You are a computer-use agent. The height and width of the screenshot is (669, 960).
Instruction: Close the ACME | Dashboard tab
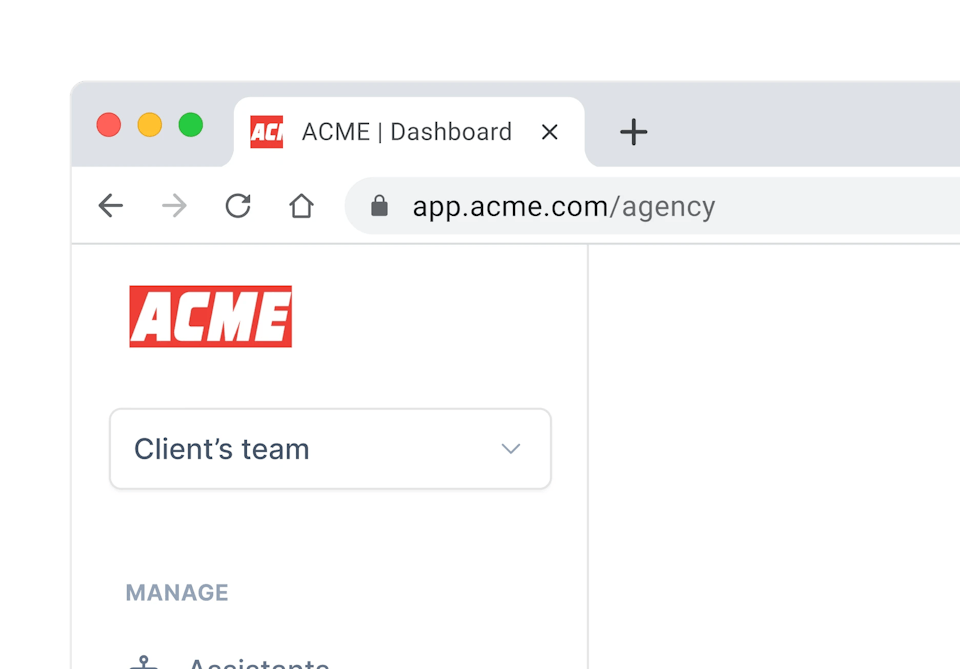point(550,132)
